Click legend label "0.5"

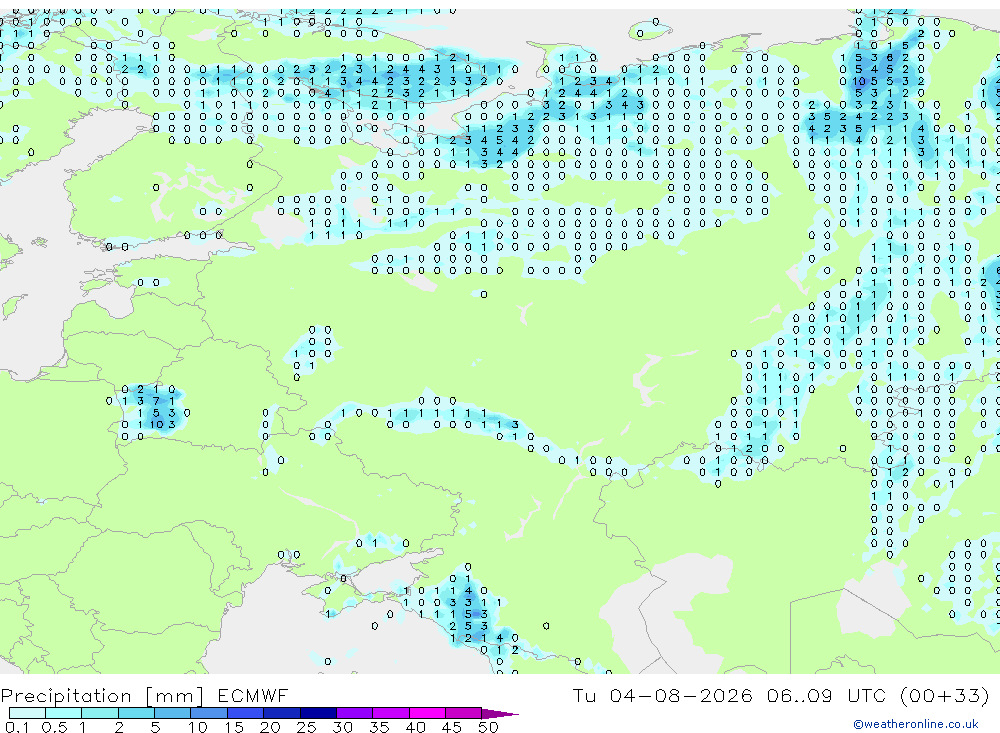pos(54,727)
